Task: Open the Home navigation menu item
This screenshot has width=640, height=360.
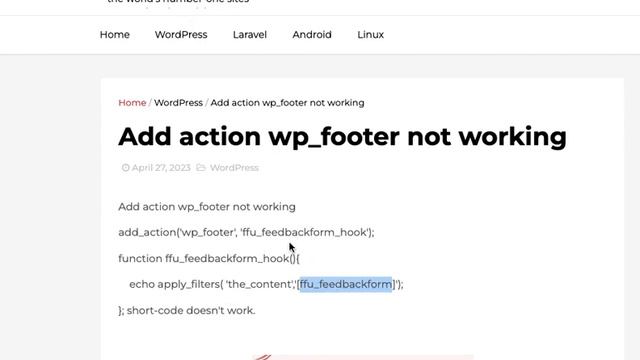Action: [x=115, y=35]
